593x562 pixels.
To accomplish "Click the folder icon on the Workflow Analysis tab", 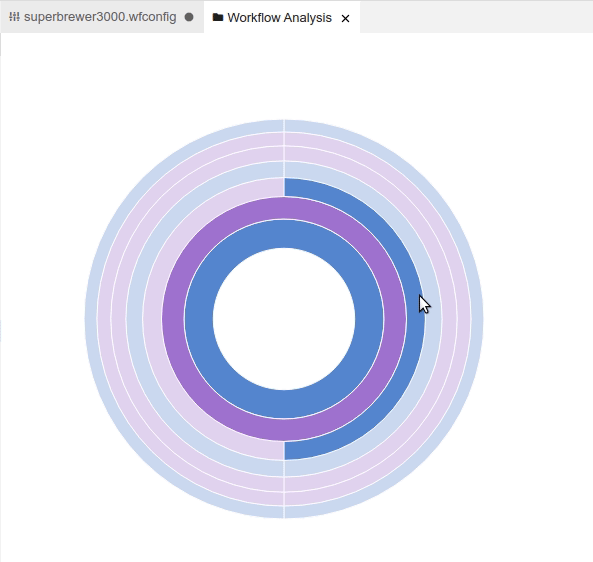I will pyautogui.click(x=218, y=17).
